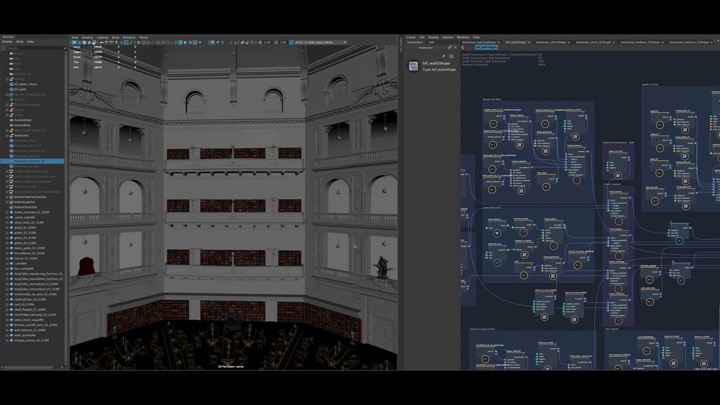Open the ACES view transform dropdown
This screenshot has height=405, width=720.
(x=321, y=42)
